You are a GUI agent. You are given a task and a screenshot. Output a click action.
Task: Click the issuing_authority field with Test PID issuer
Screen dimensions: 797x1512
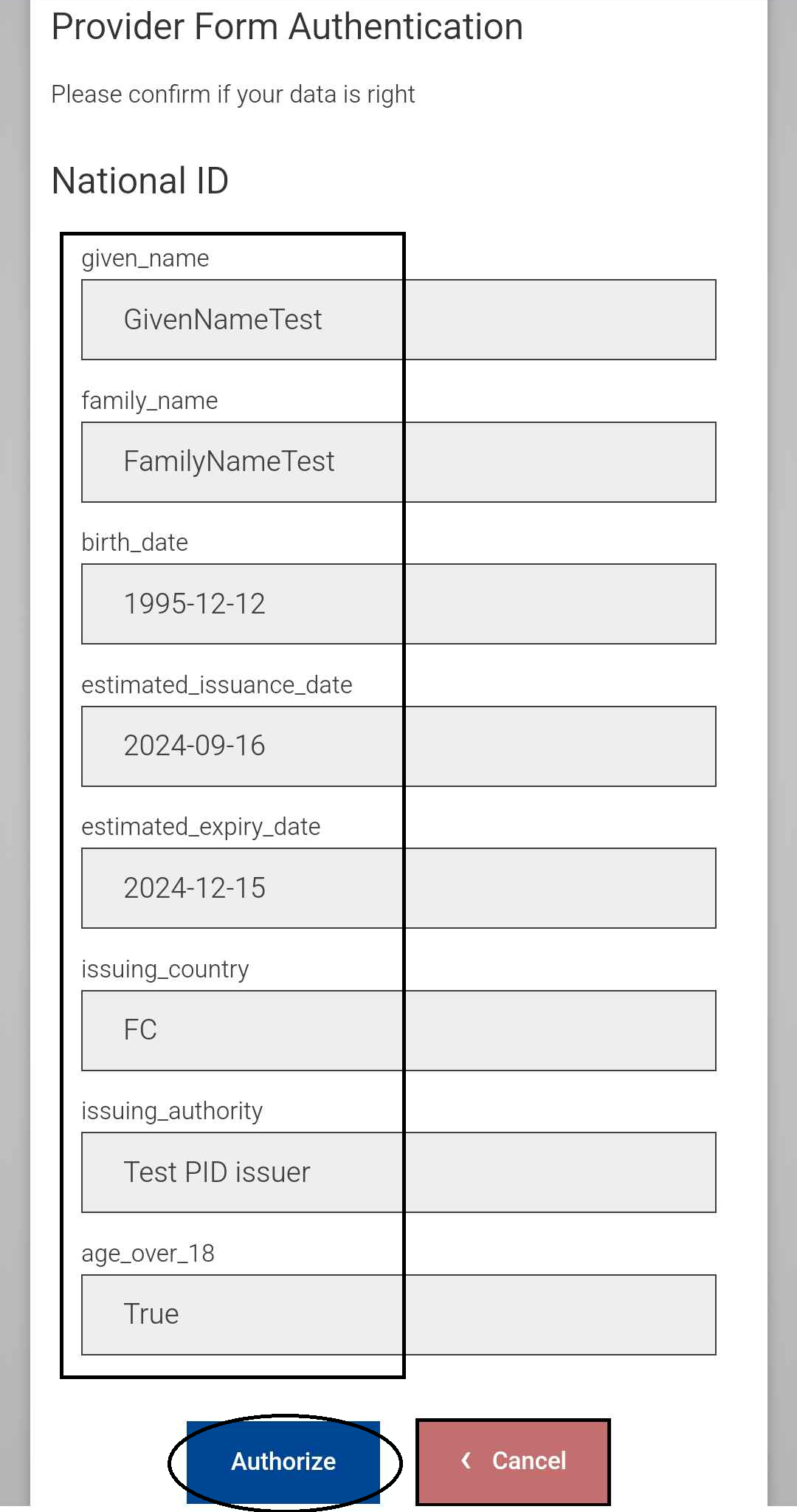(398, 1172)
